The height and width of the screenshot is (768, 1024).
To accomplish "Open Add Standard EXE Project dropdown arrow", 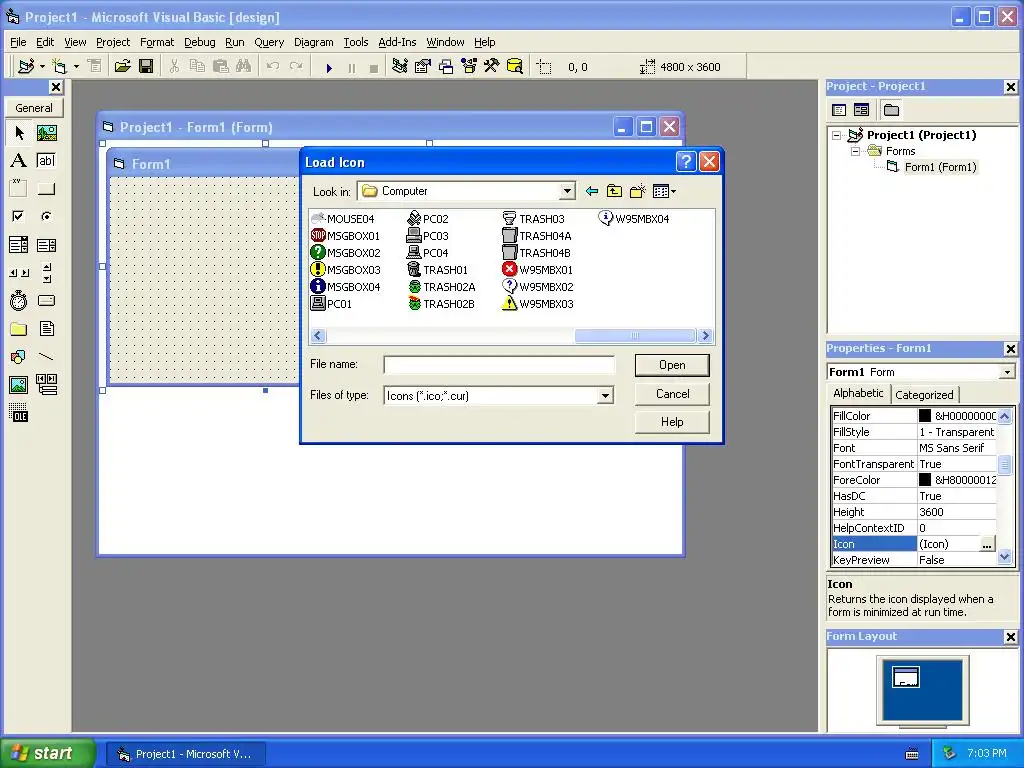I will (42, 67).
